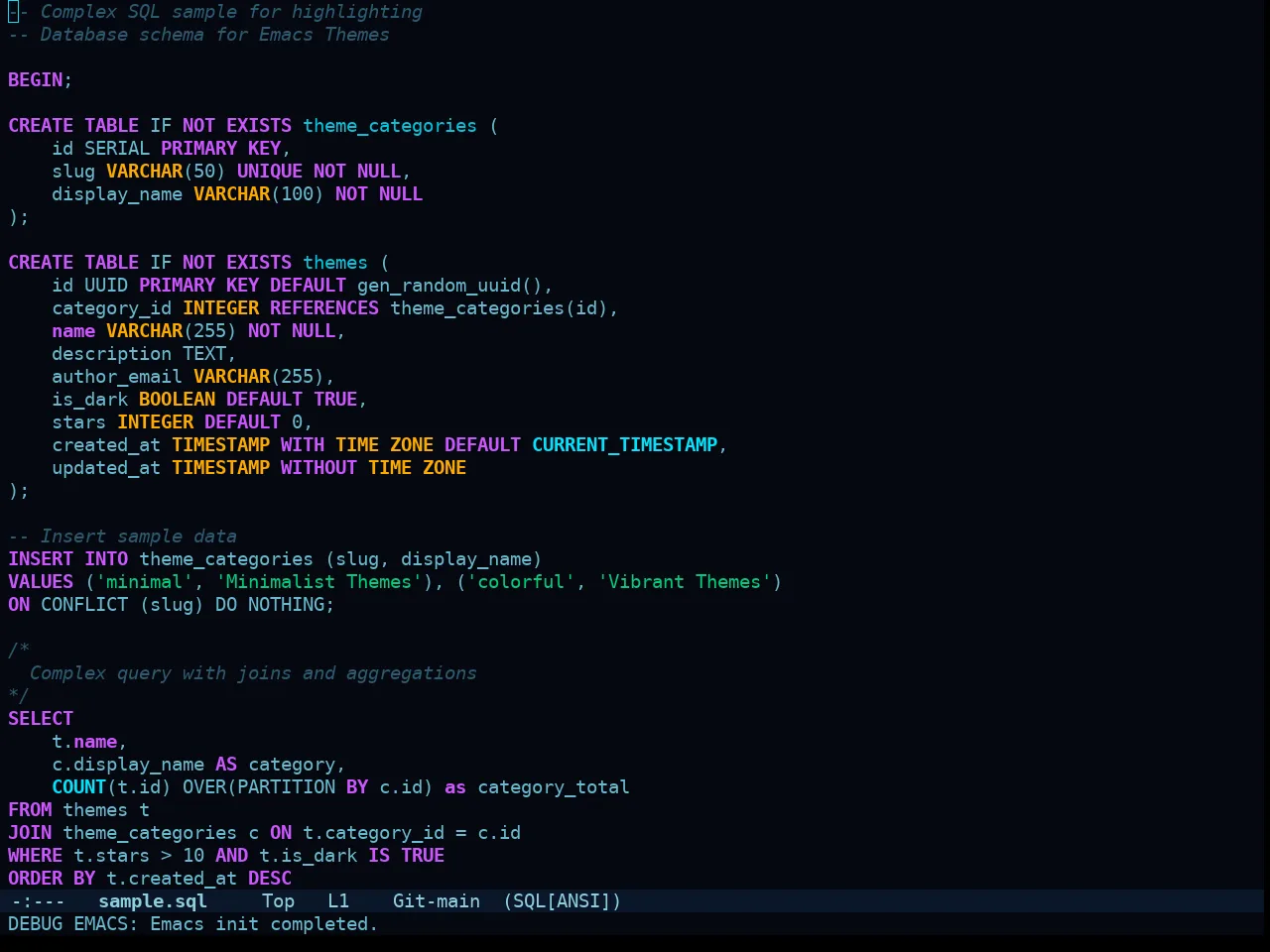
Task: Click the themes table name in second CREATE TABLE
Action: point(335,263)
